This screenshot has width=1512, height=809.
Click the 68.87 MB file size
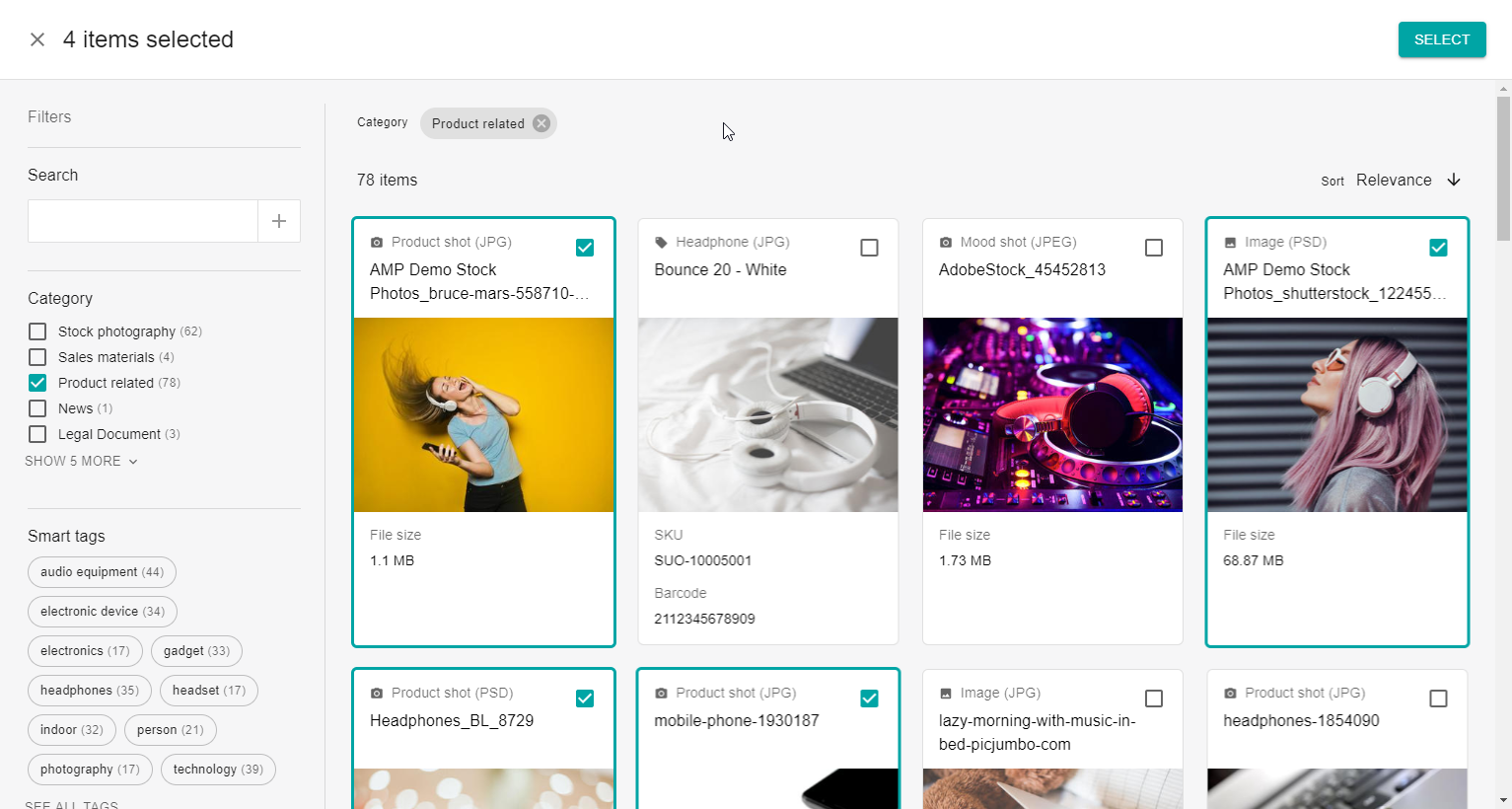click(1254, 560)
